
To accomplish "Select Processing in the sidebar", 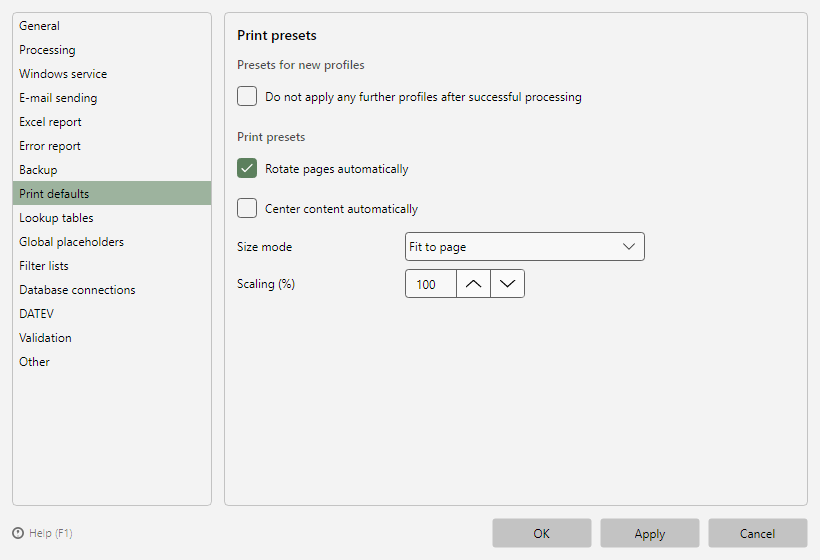I will (x=112, y=50).
